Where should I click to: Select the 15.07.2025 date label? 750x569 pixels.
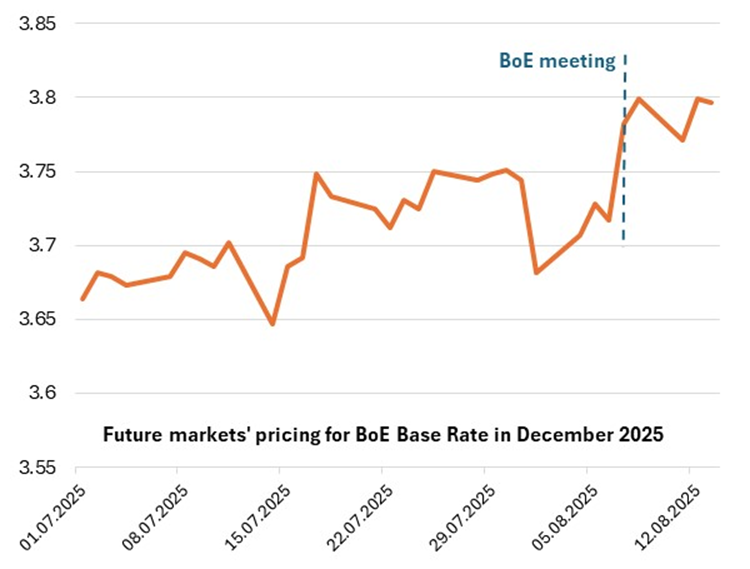point(259,516)
